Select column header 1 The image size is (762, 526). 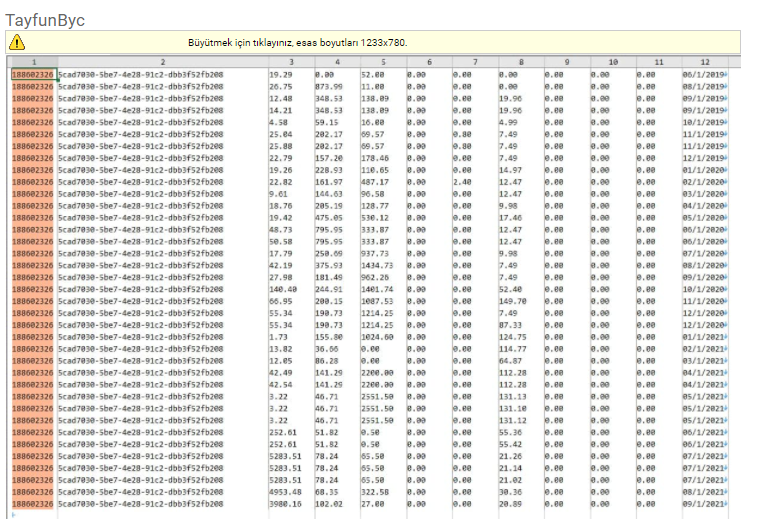[34, 62]
